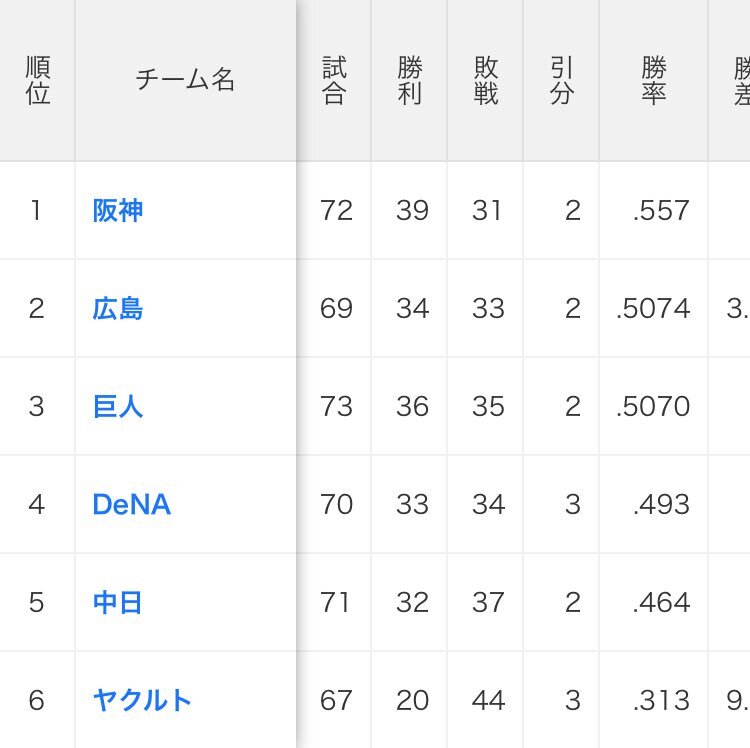This screenshot has width=750, height=748.
Task: Click the 試合 column header
Action: coord(334,80)
